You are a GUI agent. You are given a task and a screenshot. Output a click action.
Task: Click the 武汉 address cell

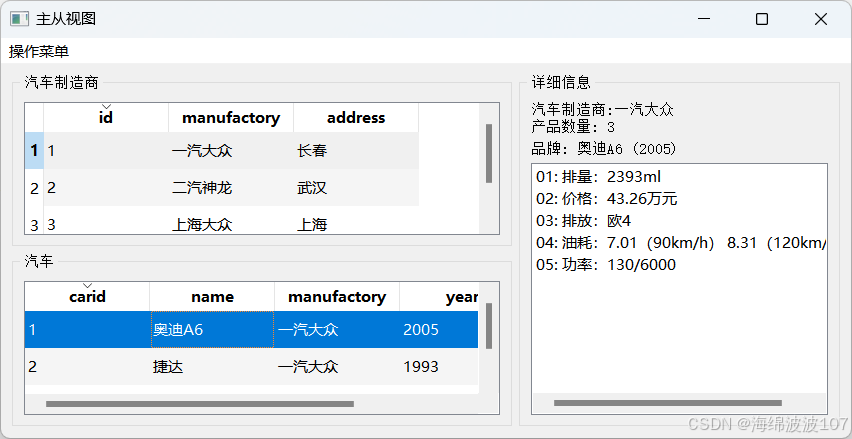point(356,188)
